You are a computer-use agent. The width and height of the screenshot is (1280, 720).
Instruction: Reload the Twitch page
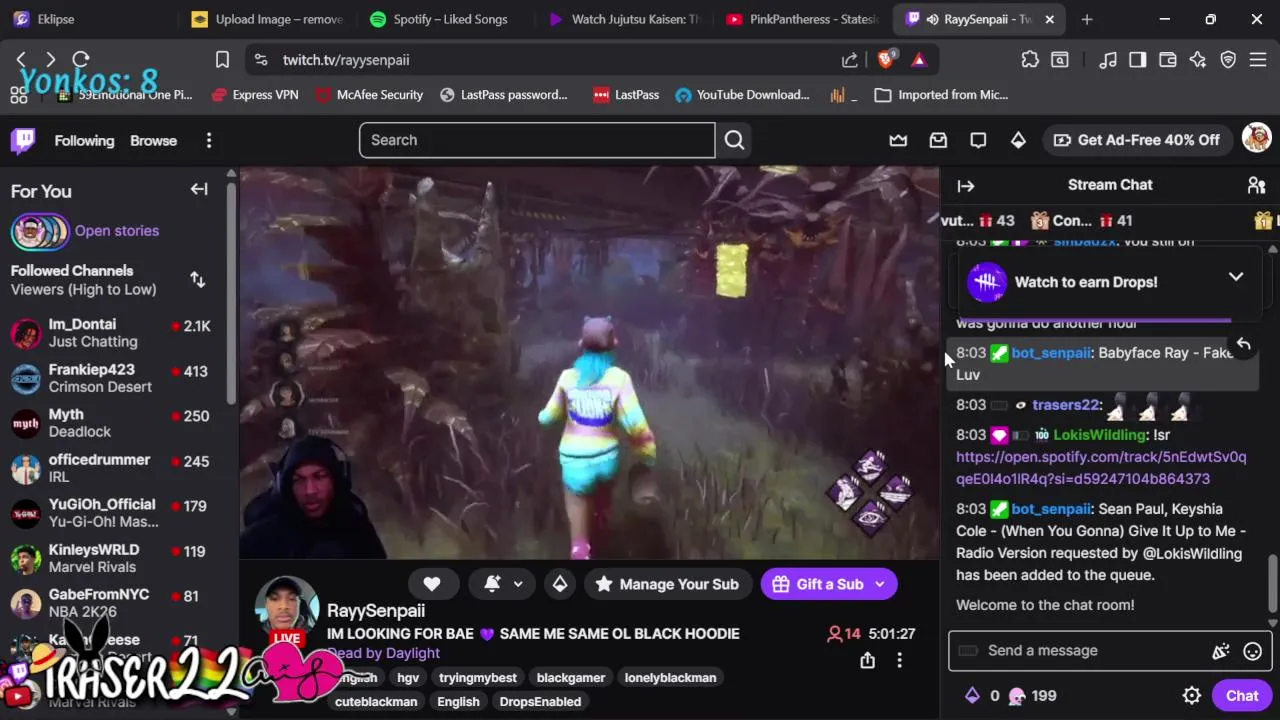click(81, 60)
